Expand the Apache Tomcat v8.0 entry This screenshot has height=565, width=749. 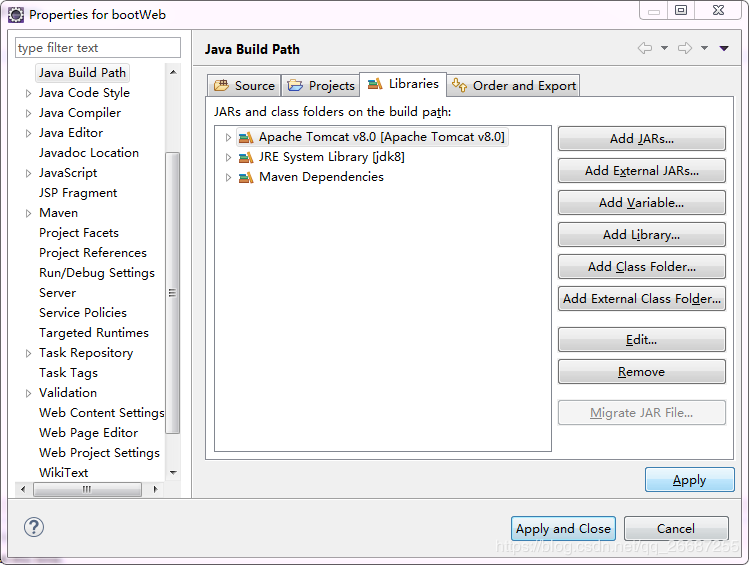coord(228,137)
